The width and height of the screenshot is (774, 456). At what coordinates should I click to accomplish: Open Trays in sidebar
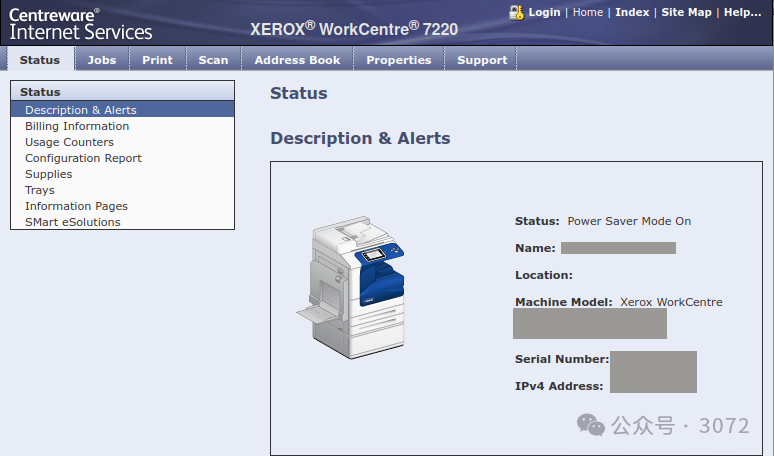39,190
